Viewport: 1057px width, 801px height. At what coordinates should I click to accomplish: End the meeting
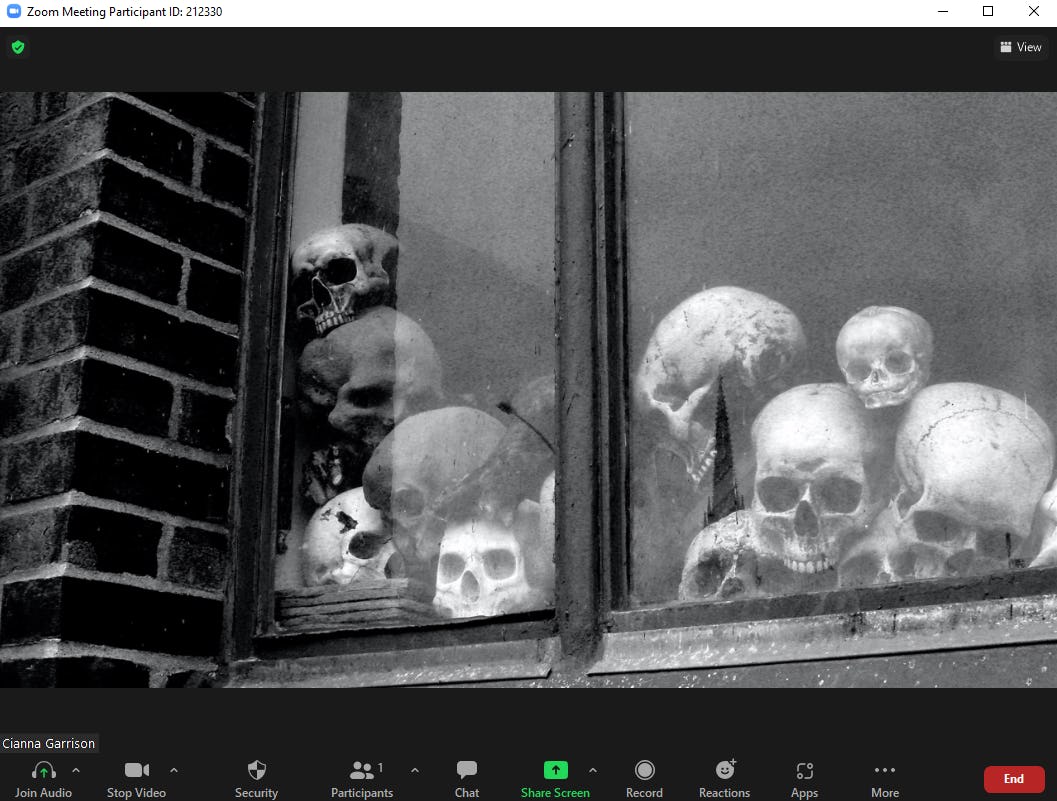(x=1013, y=778)
